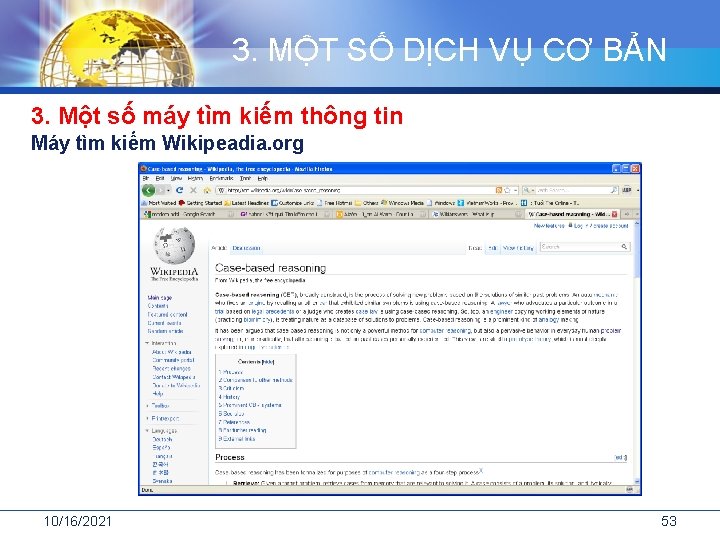Click the Process section edit link
This screenshot has height=540, width=720.
point(621,457)
